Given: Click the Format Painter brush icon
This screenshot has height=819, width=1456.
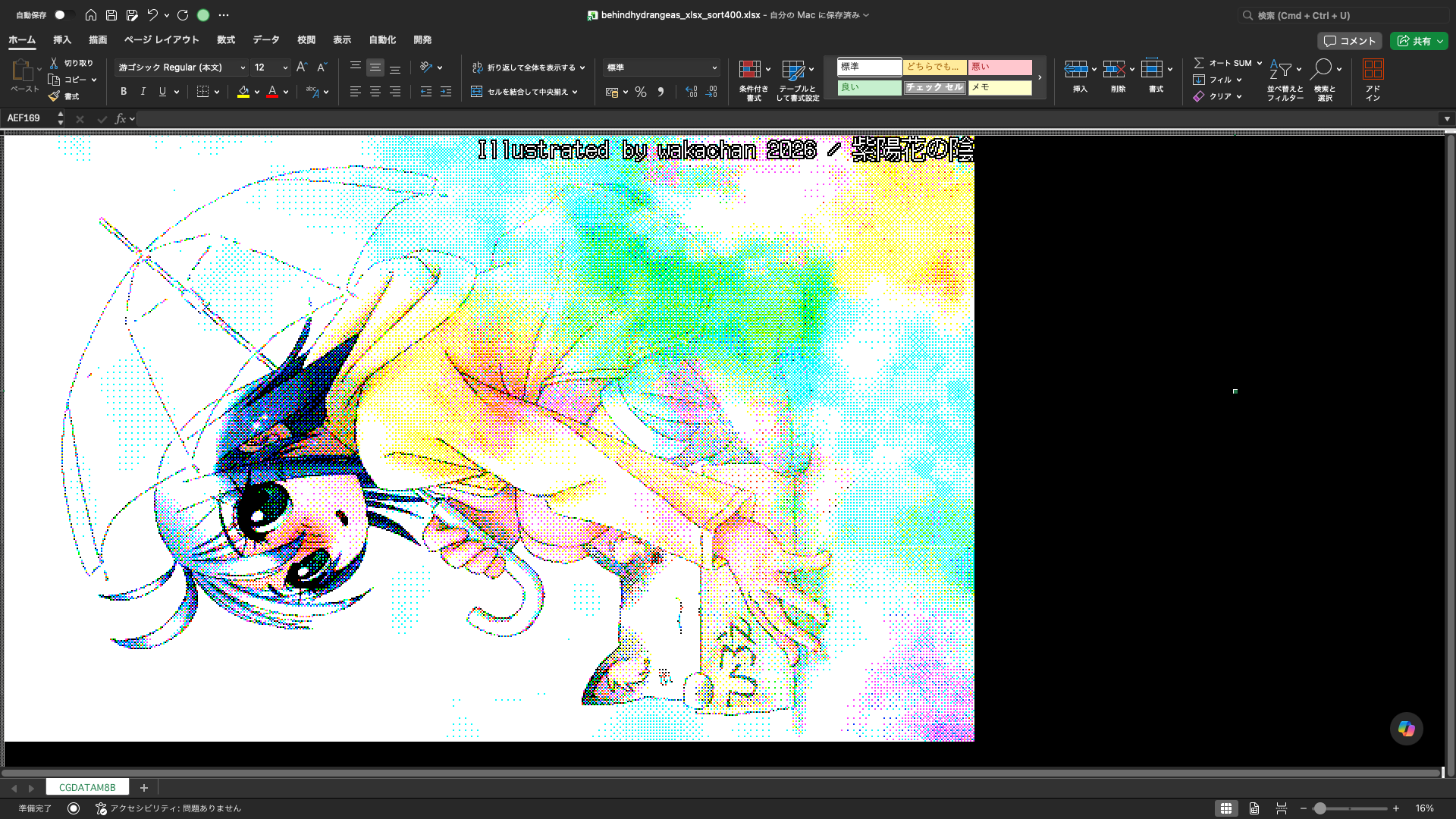Looking at the screenshot, I should pos(54,96).
